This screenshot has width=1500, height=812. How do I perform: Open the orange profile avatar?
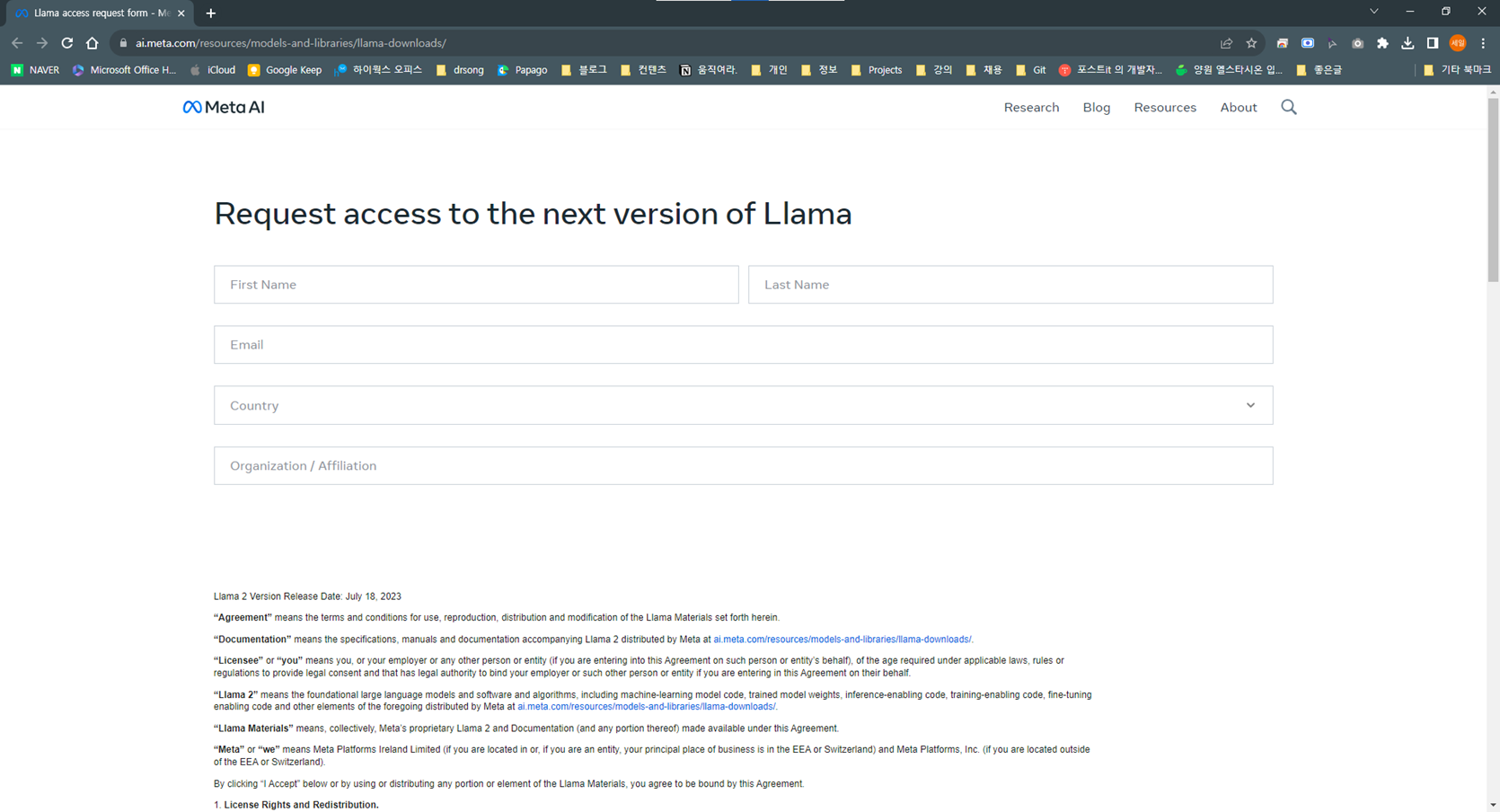(1458, 43)
